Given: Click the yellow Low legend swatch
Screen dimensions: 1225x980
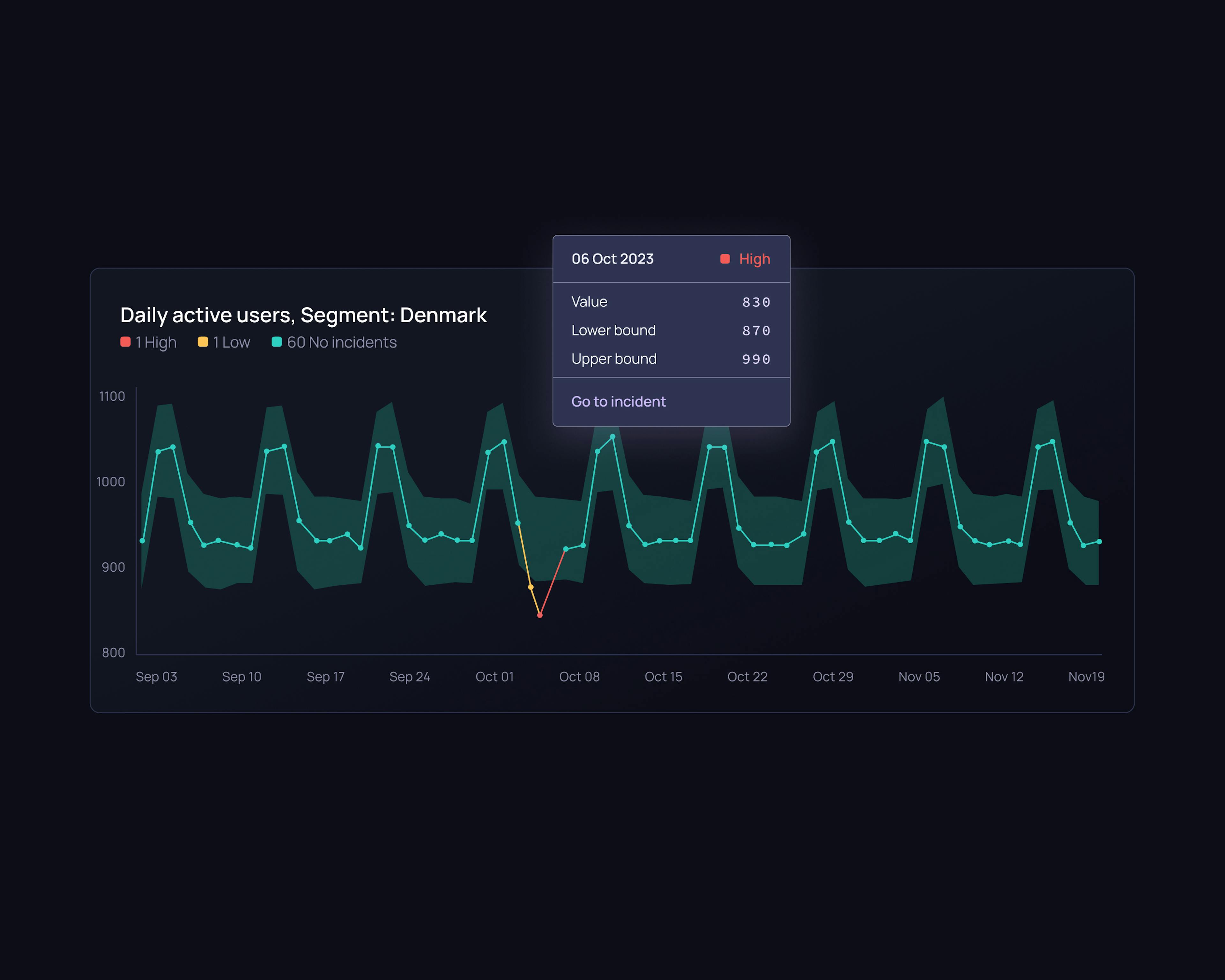Looking at the screenshot, I should 203,342.
